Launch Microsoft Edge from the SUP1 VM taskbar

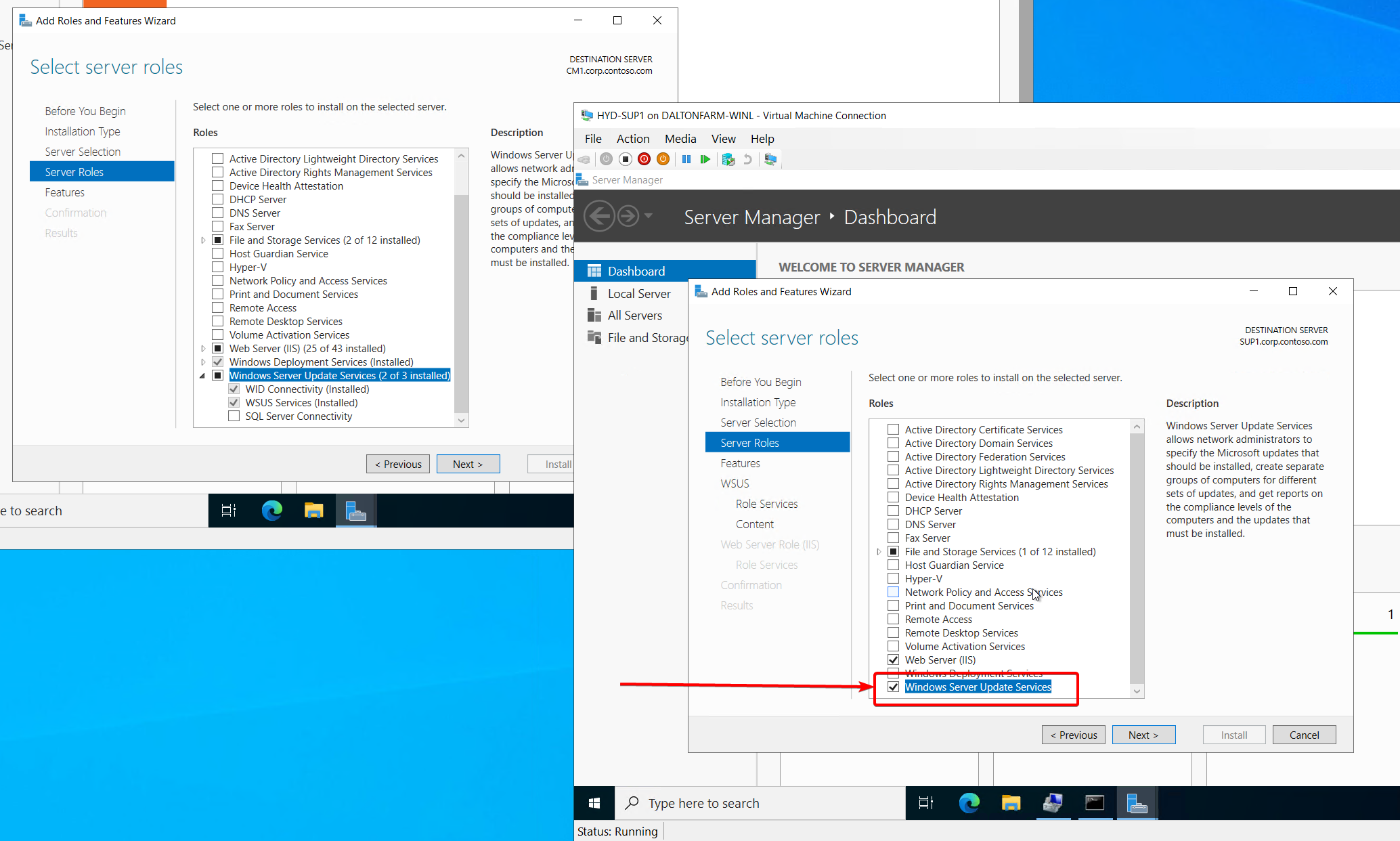(x=969, y=803)
